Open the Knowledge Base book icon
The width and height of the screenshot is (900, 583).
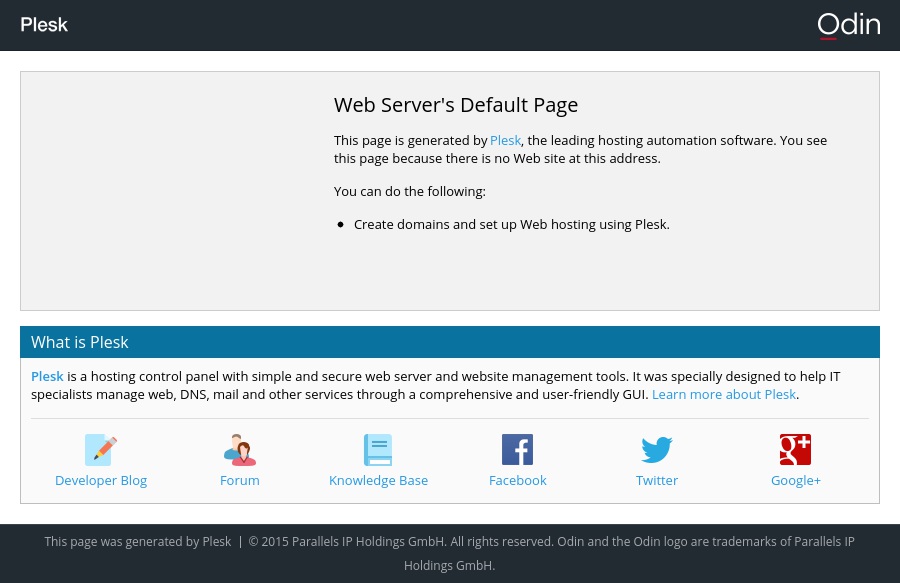coord(378,450)
